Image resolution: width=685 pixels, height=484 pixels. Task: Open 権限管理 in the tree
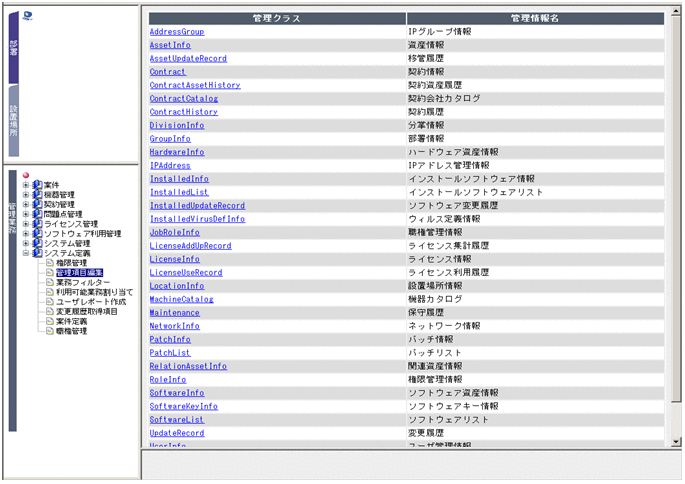(x=72, y=263)
